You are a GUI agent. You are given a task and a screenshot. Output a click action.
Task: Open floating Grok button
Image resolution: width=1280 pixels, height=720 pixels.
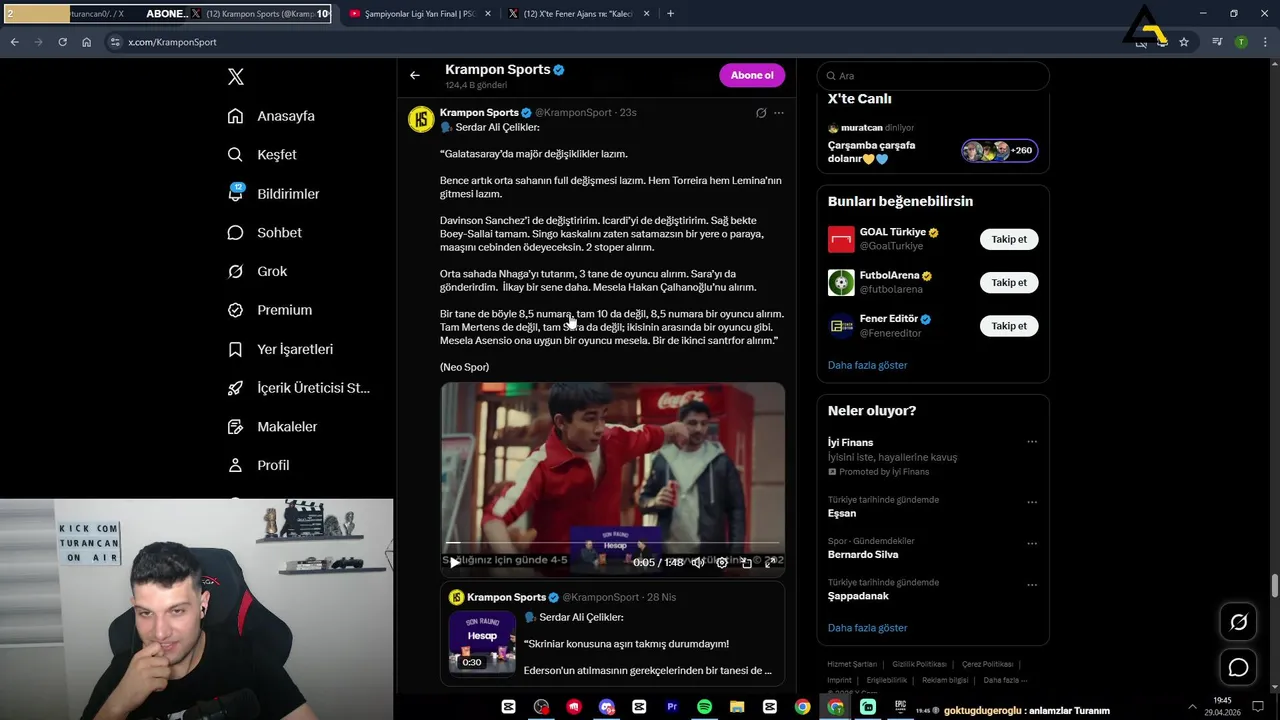click(x=1238, y=622)
